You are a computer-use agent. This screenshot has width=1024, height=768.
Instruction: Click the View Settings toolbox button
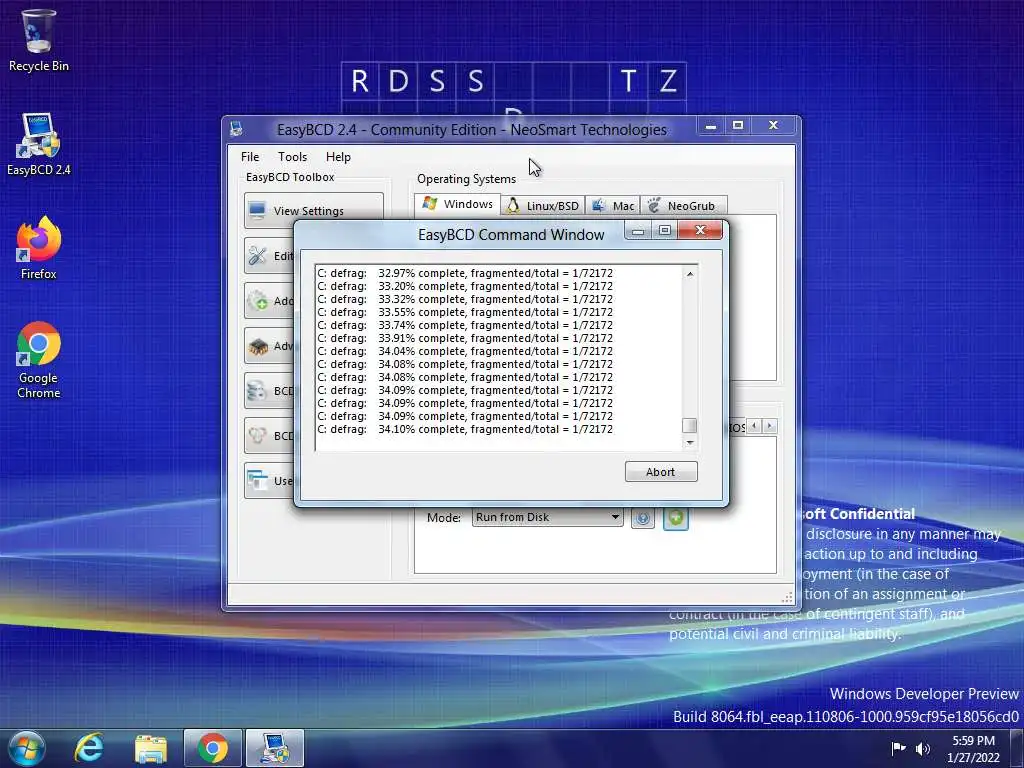tap(313, 210)
